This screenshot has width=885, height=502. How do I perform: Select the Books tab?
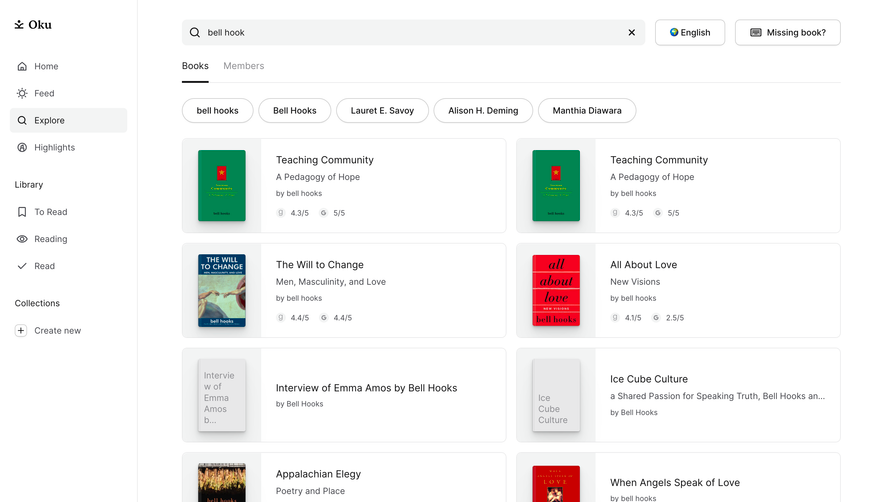pyautogui.click(x=195, y=66)
